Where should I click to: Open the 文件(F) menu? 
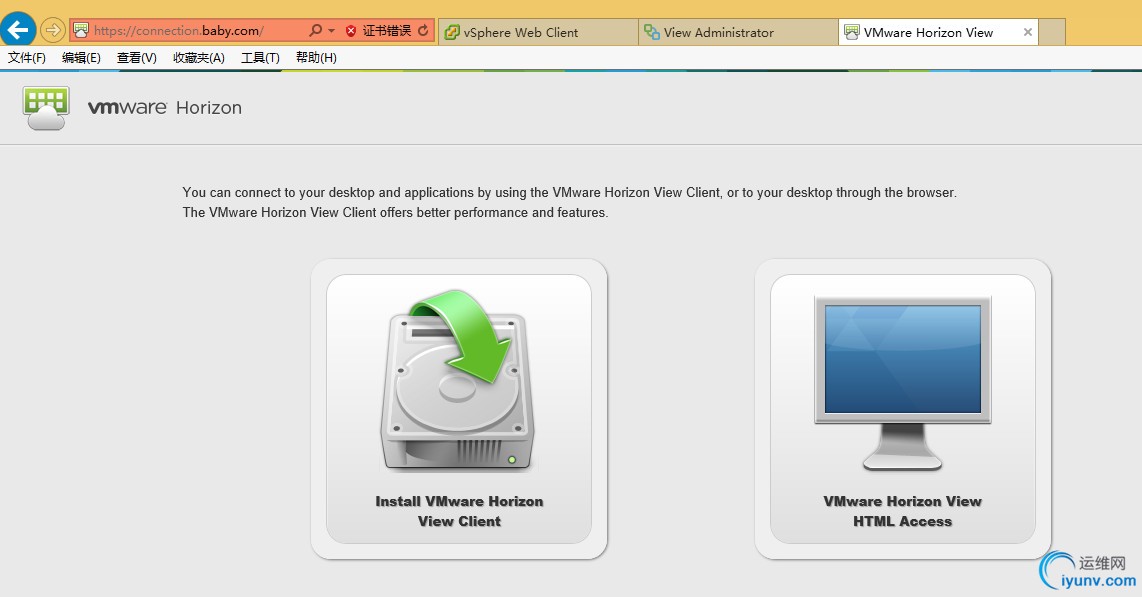coord(27,58)
